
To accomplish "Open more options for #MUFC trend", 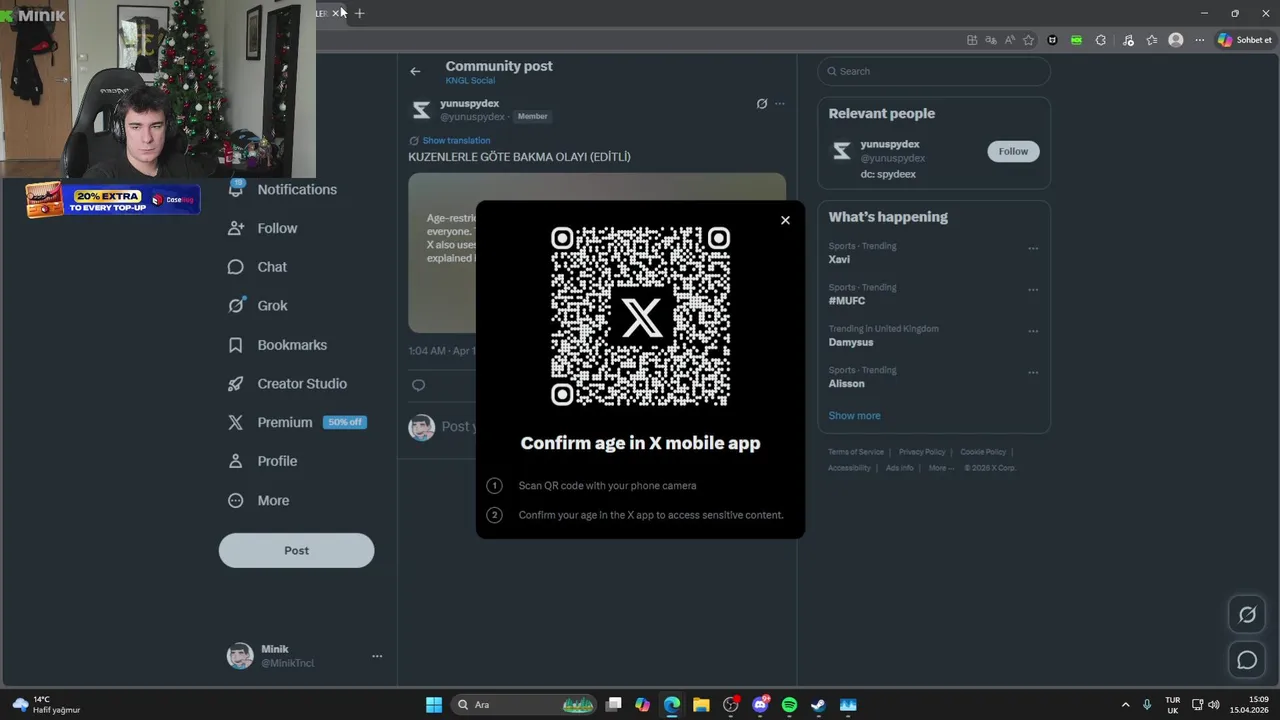I will coord(1033,290).
